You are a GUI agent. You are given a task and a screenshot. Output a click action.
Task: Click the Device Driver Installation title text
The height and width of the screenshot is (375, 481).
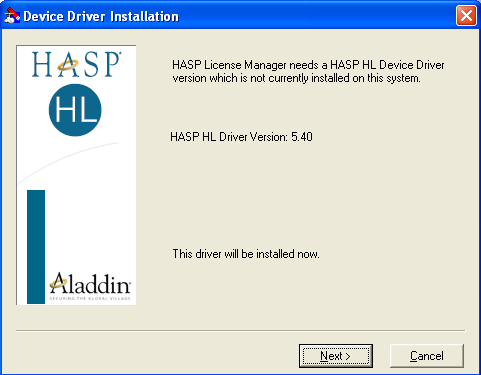point(101,16)
